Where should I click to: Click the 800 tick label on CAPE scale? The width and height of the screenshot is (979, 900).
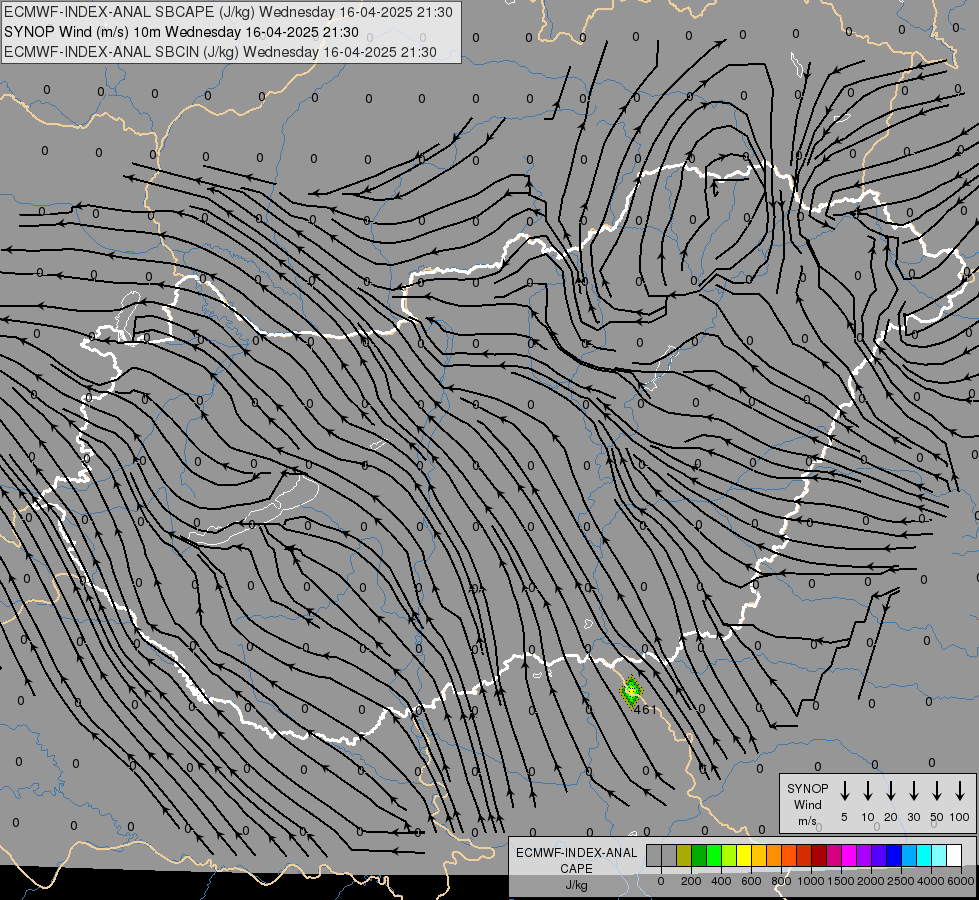click(781, 881)
